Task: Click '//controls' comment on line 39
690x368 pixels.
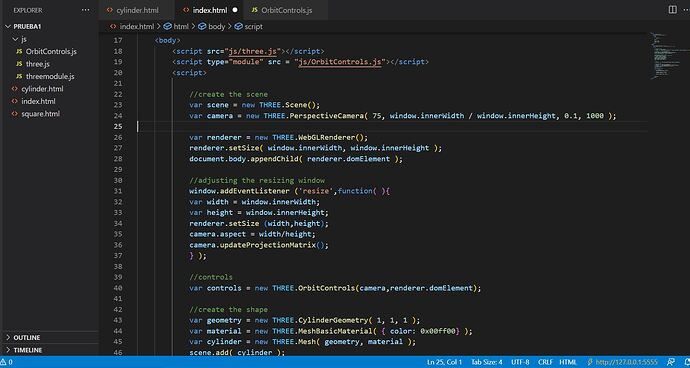Action: click(211, 277)
